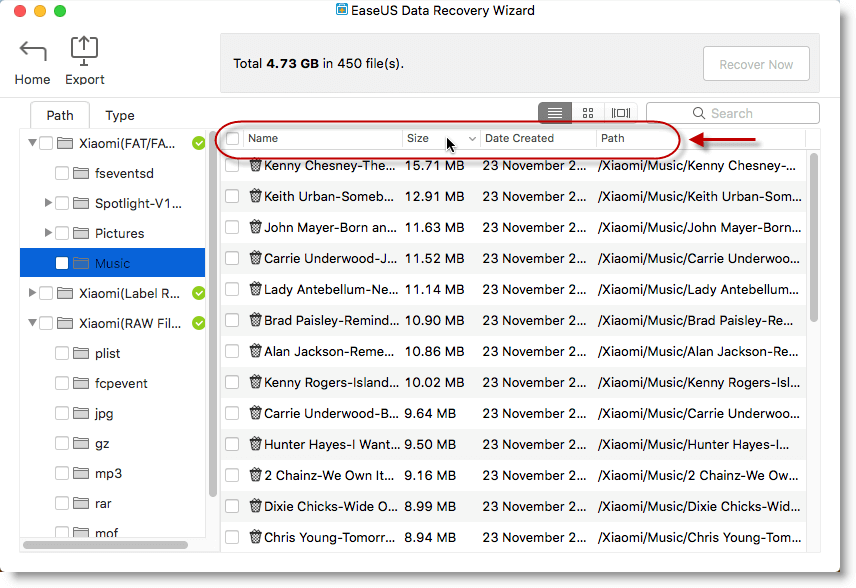Sort by the Name column header

[x=263, y=138]
